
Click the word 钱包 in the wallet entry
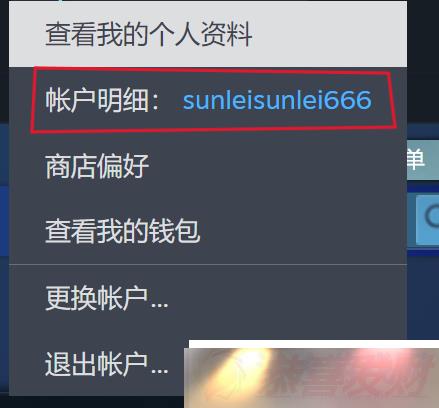(174, 231)
